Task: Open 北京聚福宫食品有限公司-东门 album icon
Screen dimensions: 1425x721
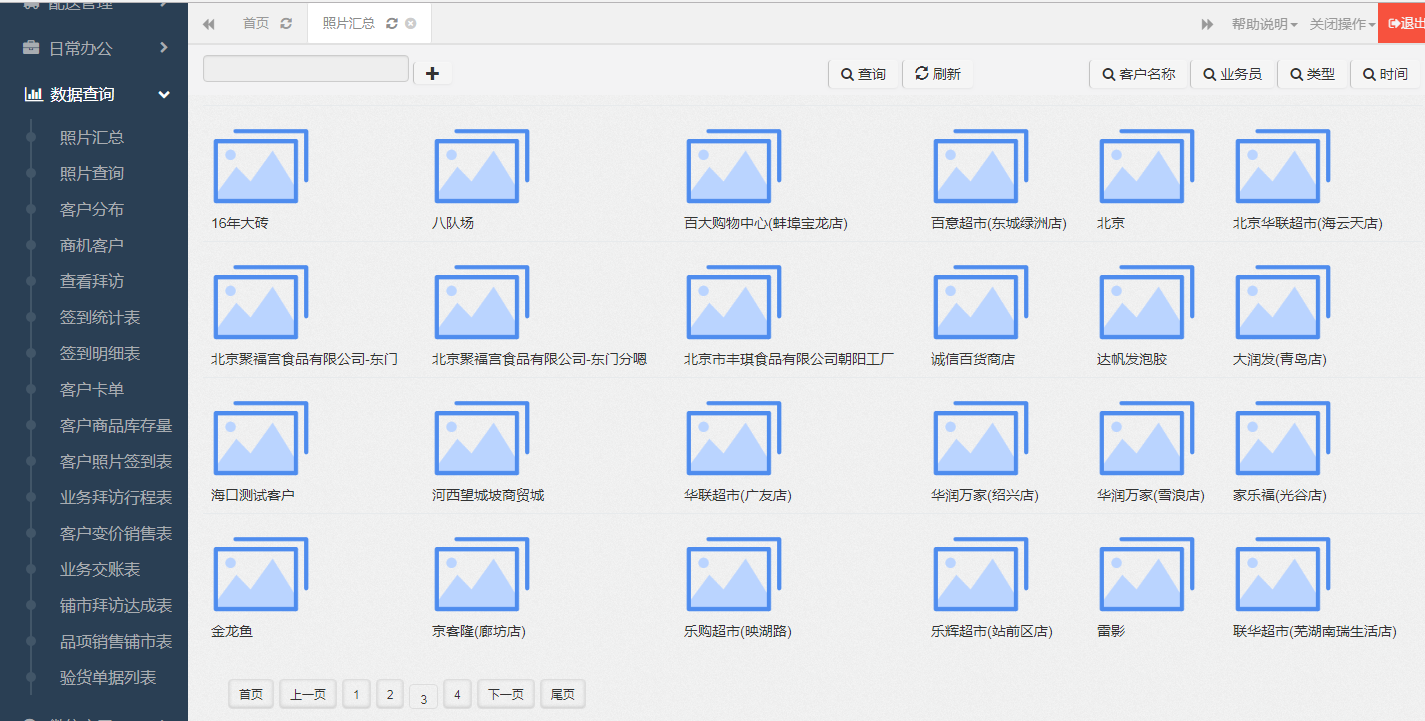Action: [260, 302]
